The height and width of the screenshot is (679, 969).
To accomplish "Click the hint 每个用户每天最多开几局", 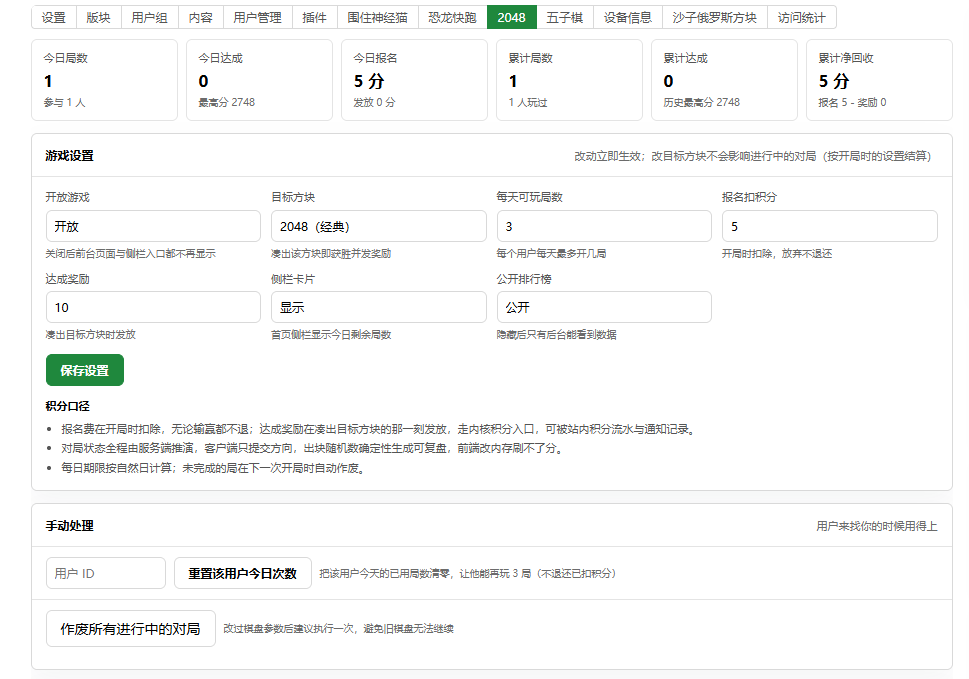I will [x=551, y=253].
